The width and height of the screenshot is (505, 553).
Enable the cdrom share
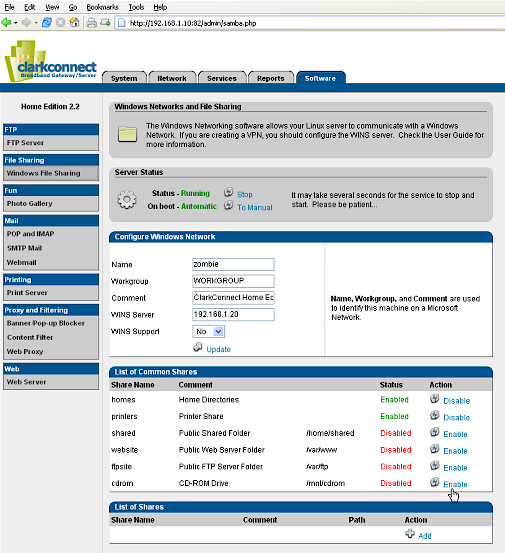[x=455, y=484]
